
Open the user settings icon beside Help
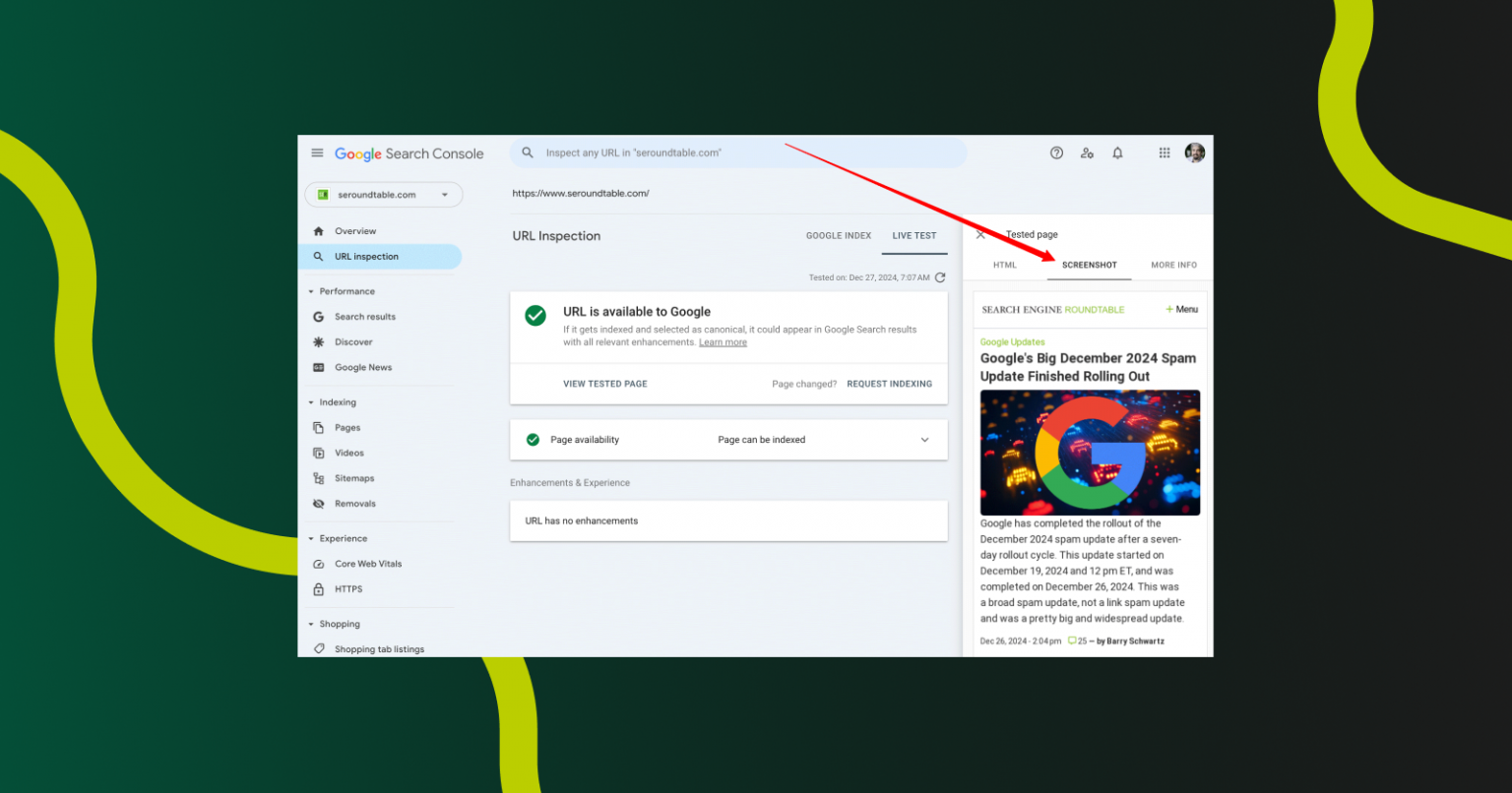pyautogui.click(x=1087, y=152)
